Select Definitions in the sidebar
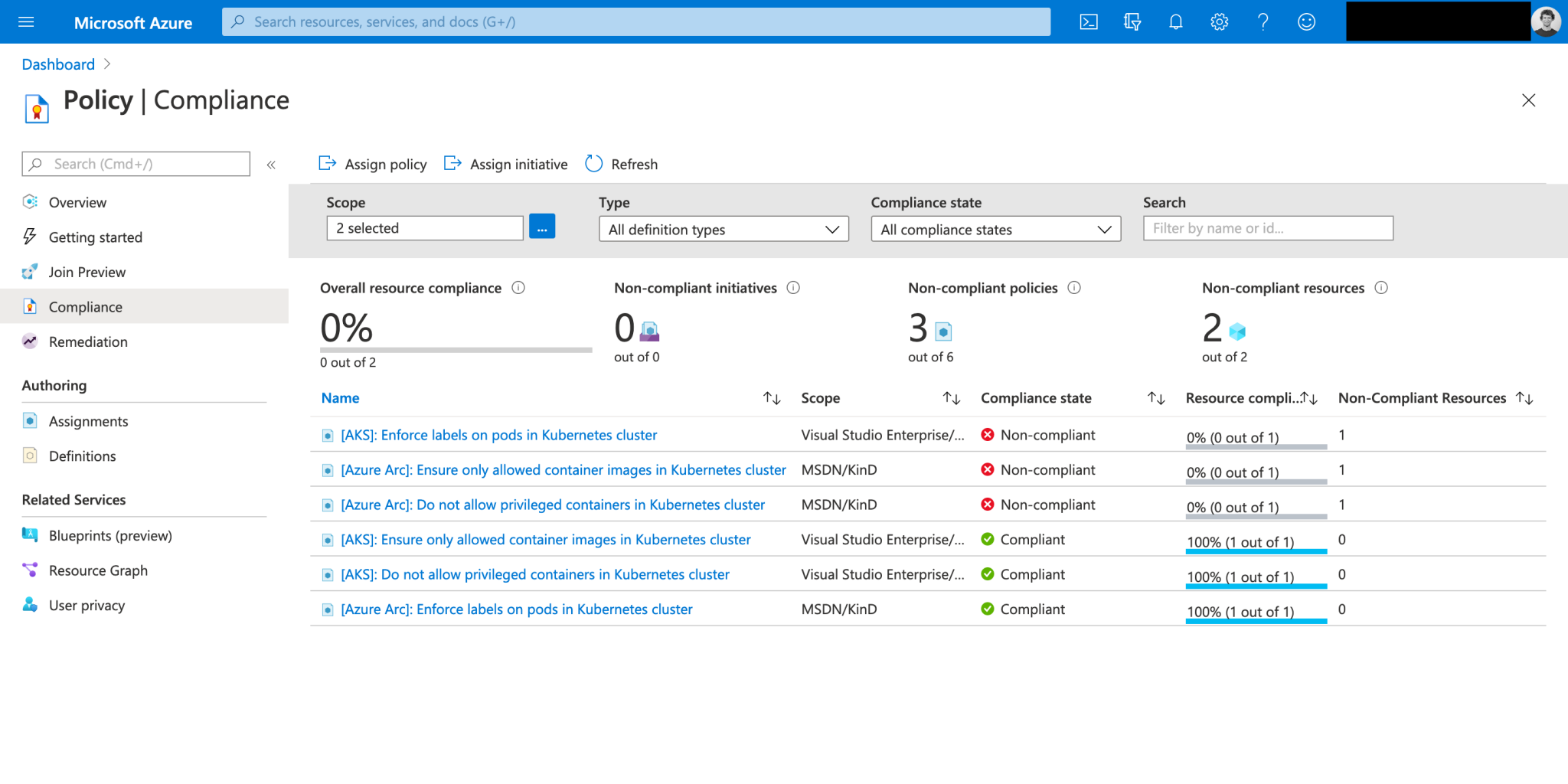Image resolution: width=1568 pixels, height=784 pixels. click(x=82, y=456)
